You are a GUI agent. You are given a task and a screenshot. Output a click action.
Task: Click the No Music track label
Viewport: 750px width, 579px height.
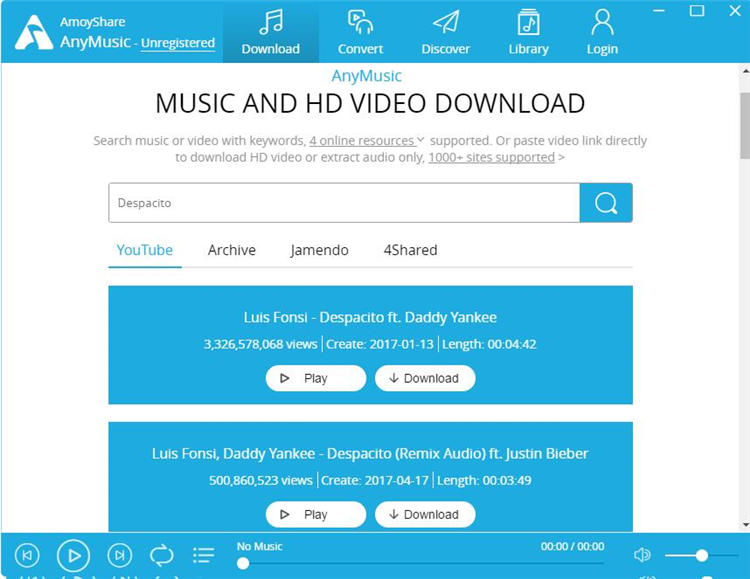point(260,546)
